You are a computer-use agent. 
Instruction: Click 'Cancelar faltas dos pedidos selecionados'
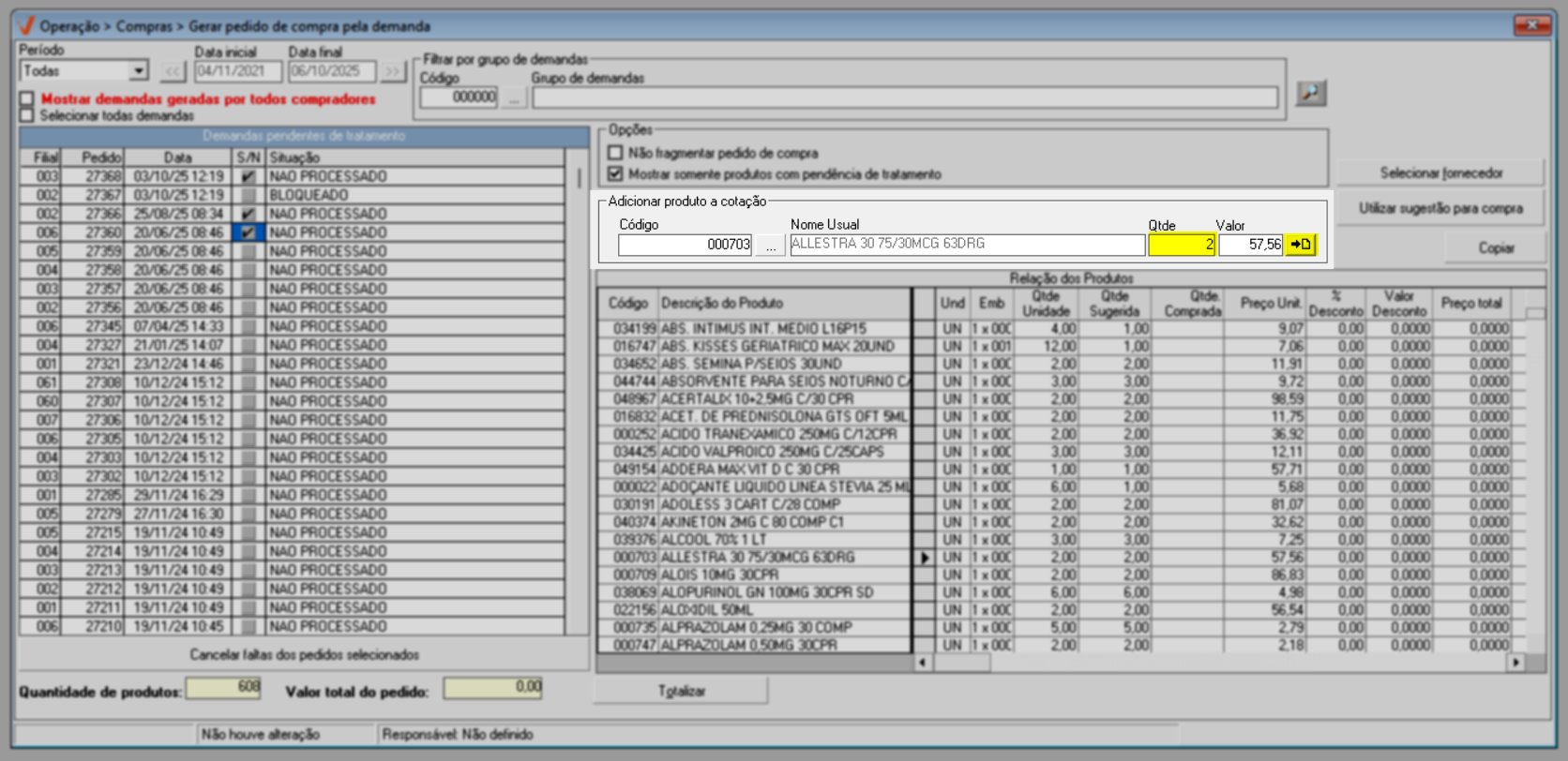pos(304,654)
